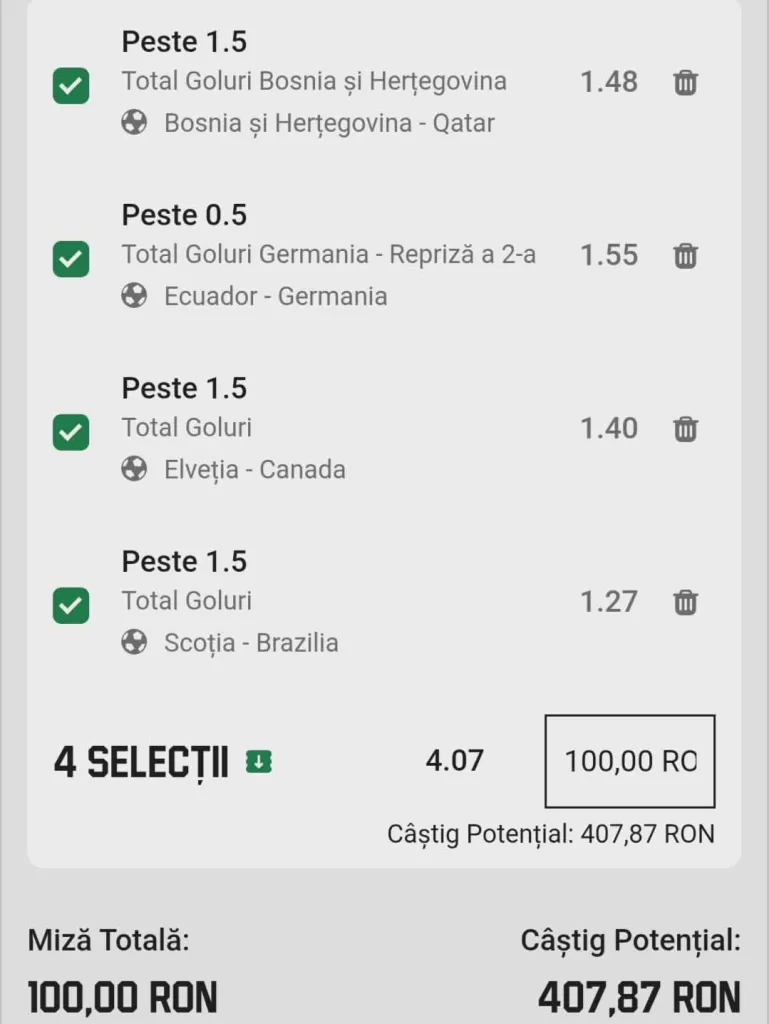Click the football icon beside Elveția - Canada
769x1024 pixels.
[134, 469]
